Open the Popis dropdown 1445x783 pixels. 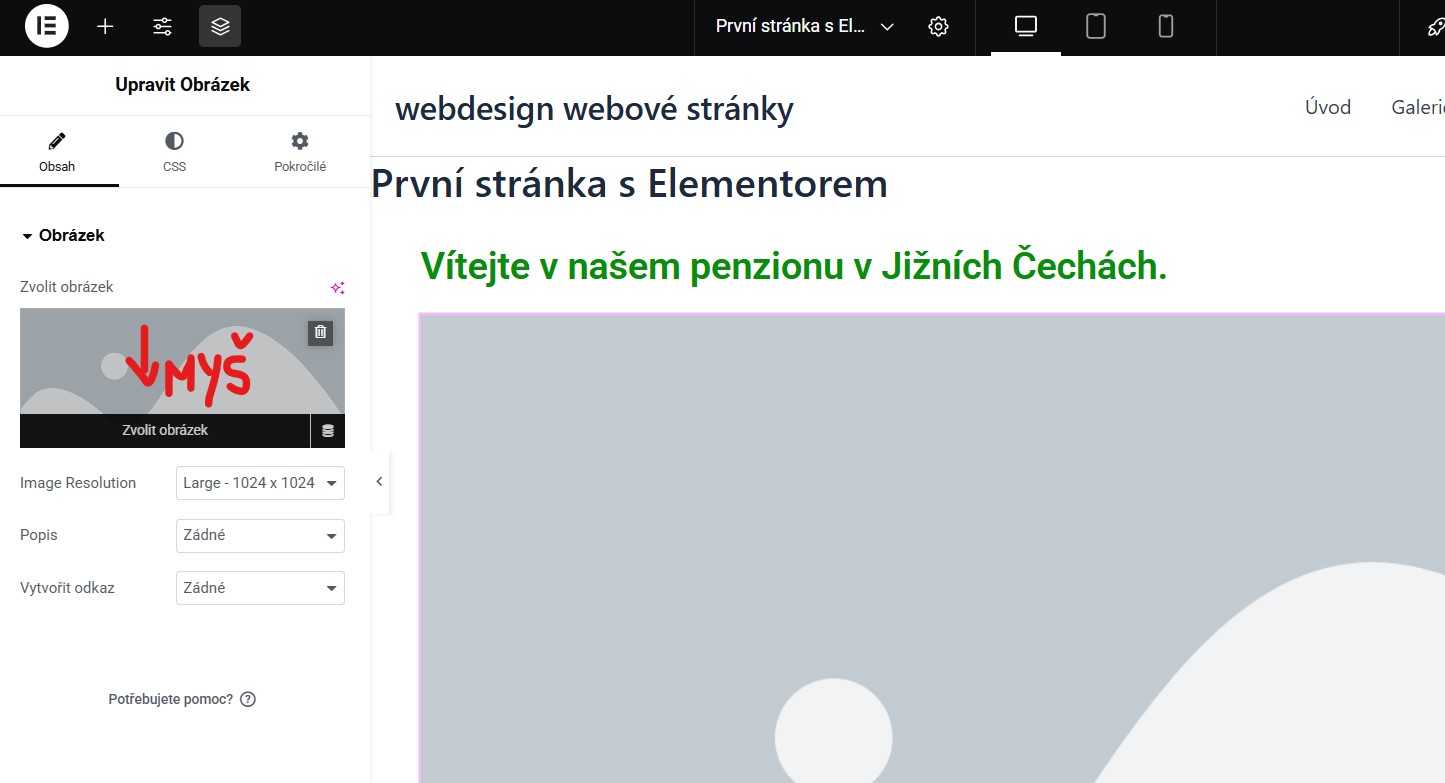click(260, 536)
